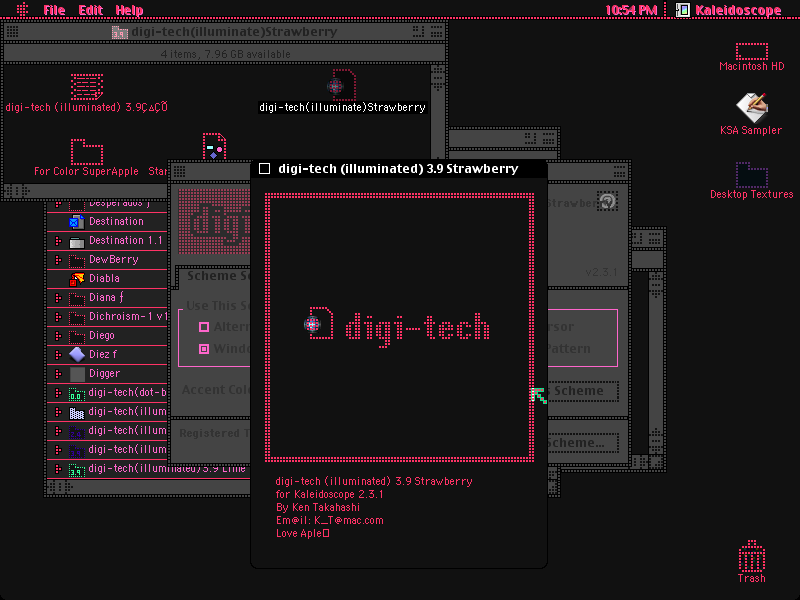Select the digi-tech(dot-b green folder icon
Screen dimensions: 800x600
pos(77,393)
